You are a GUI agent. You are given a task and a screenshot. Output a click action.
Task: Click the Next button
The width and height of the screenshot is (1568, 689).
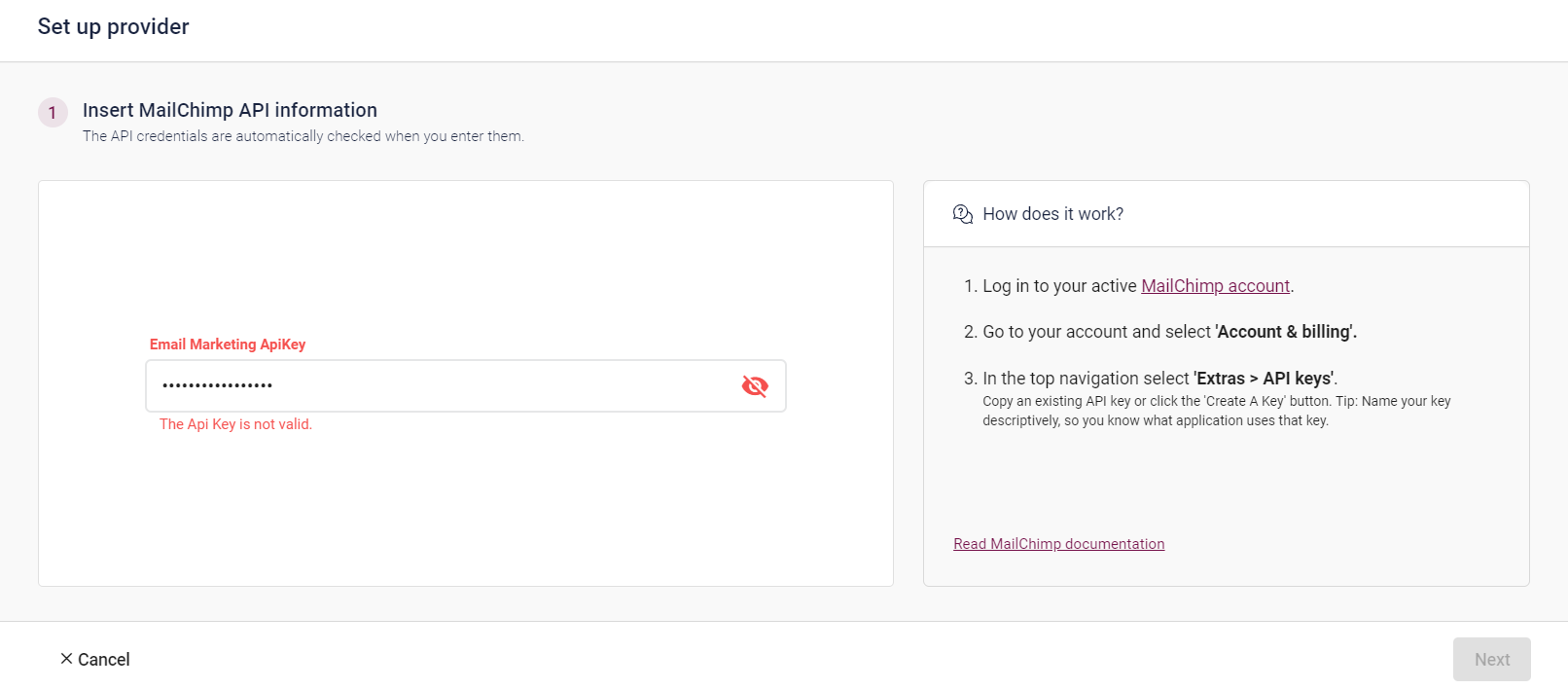(x=1491, y=660)
